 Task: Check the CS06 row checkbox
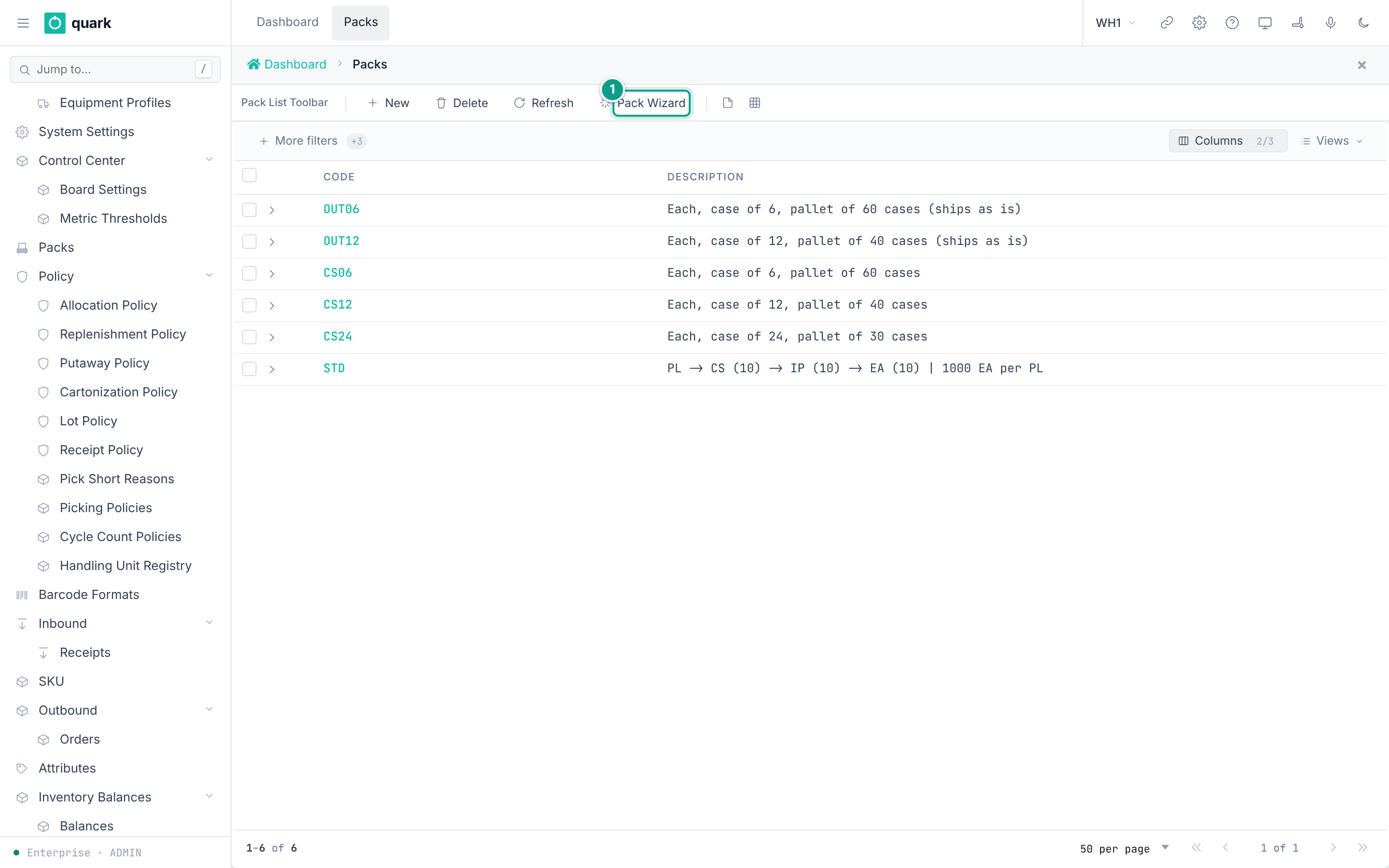(x=249, y=273)
